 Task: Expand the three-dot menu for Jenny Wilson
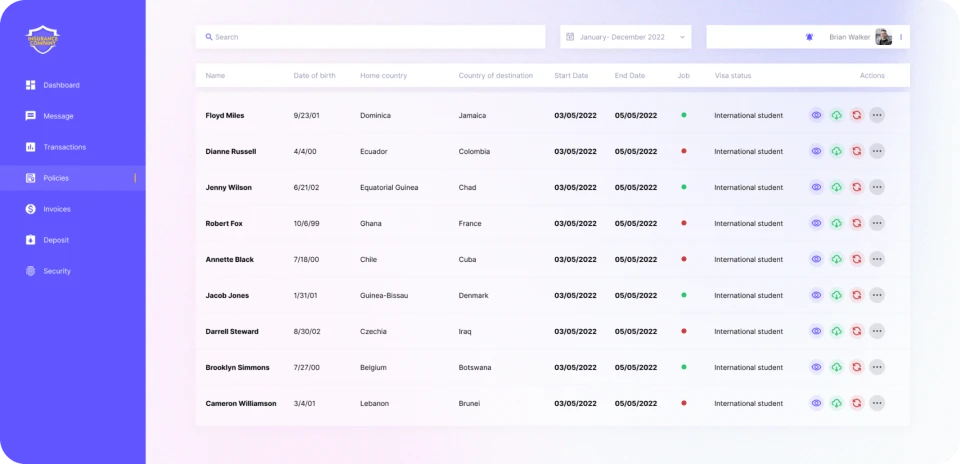tap(877, 187)
